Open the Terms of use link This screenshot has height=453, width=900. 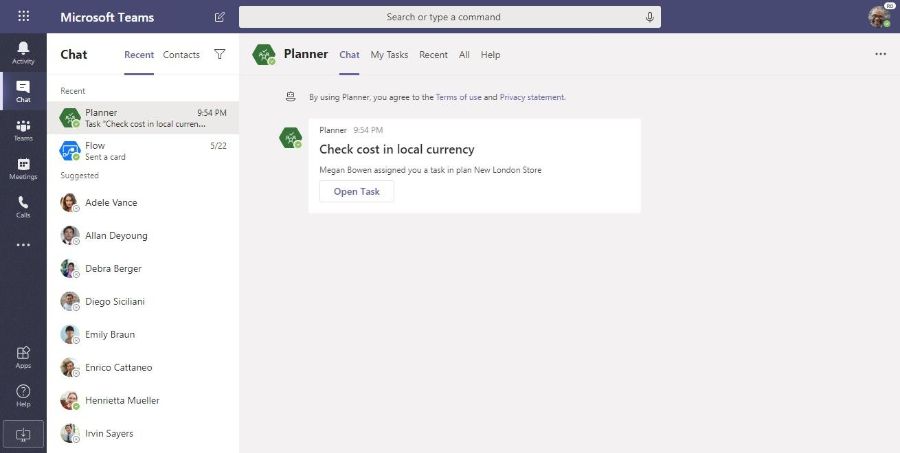tap(458, 97)
